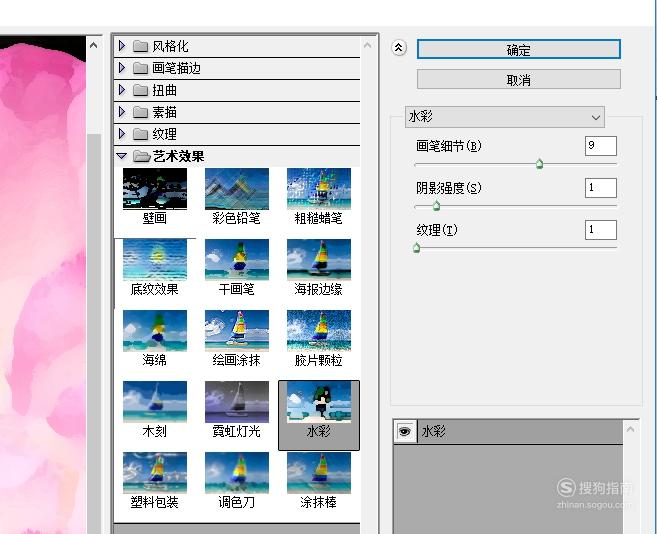Image resolution: width=657 pixels, height=534 pixels.
Task: Select the 彩色铅笔 filter thumbnail
Action: tap(237, 189)
